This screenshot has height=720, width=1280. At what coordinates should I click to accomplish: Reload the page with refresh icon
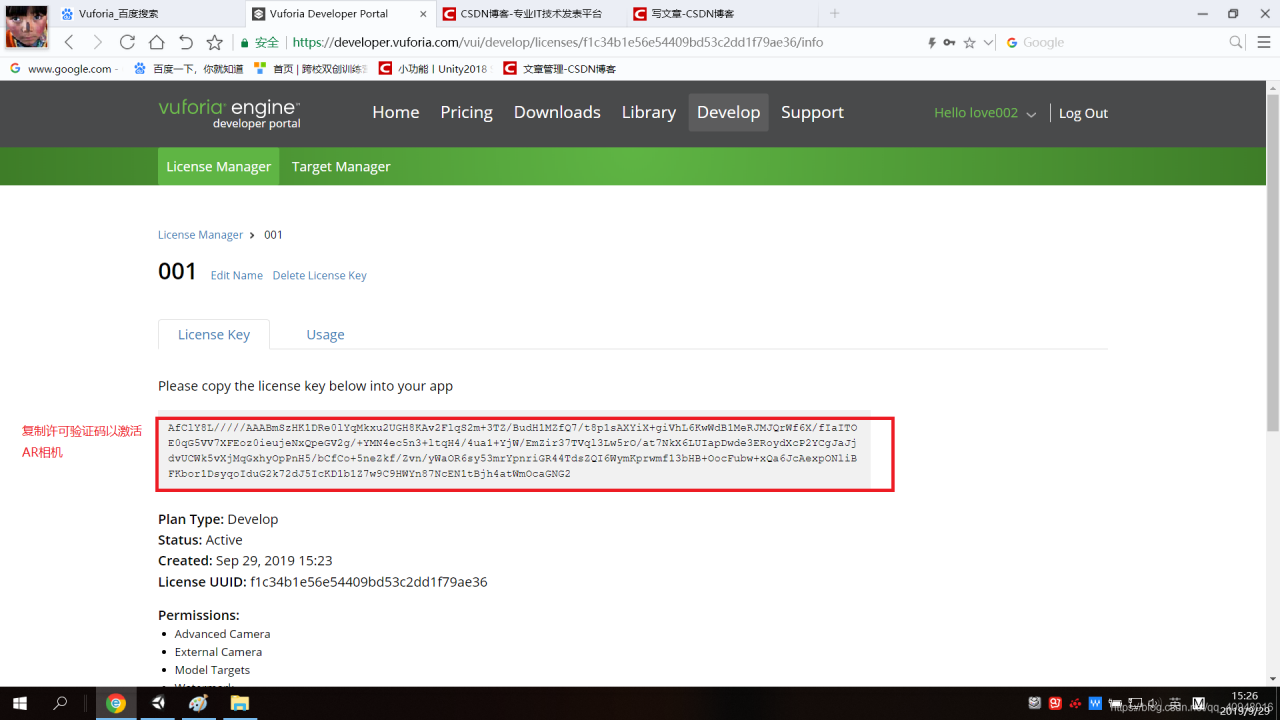(127, 42)
